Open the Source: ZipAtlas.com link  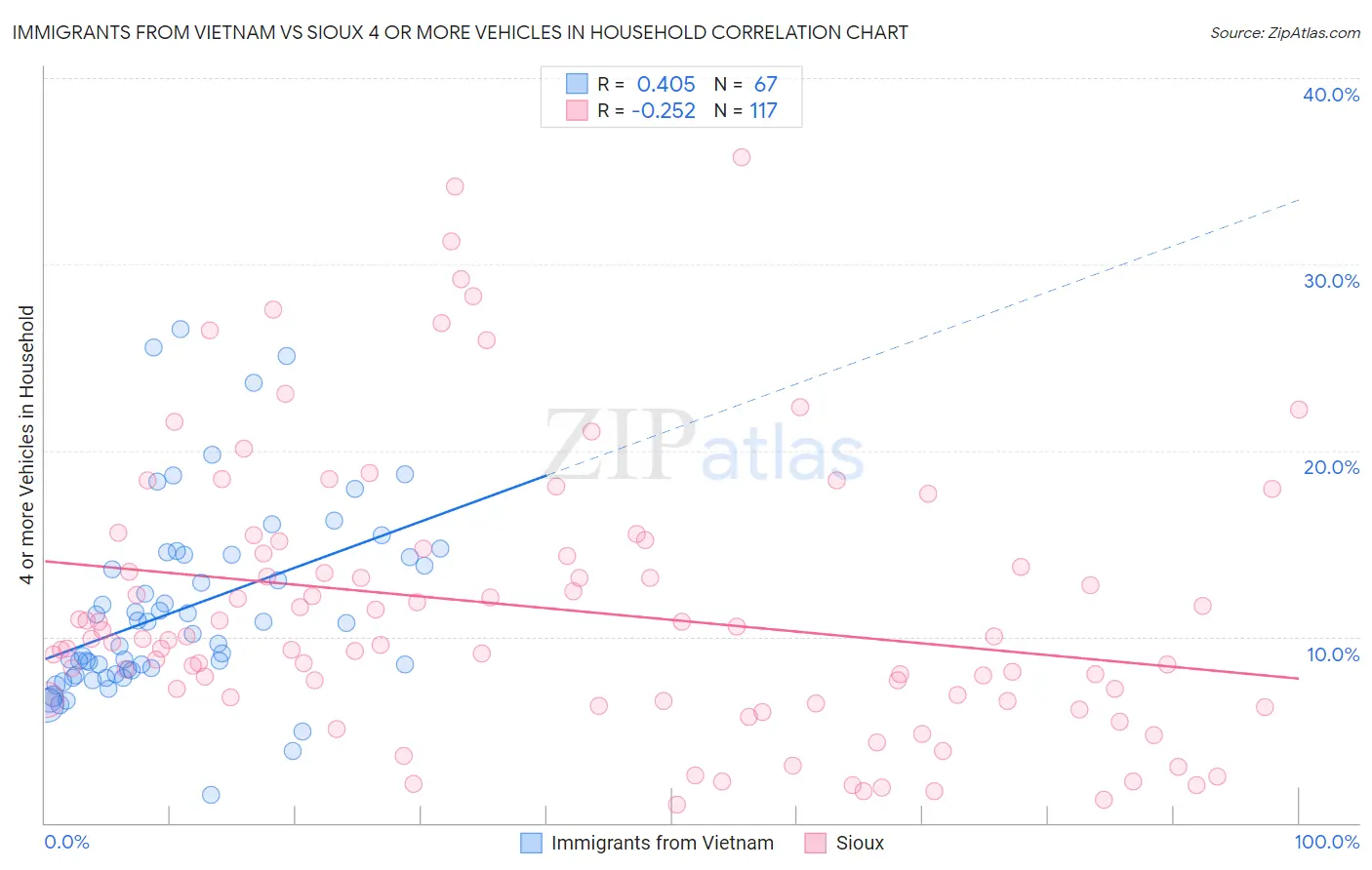[1285, 32]
